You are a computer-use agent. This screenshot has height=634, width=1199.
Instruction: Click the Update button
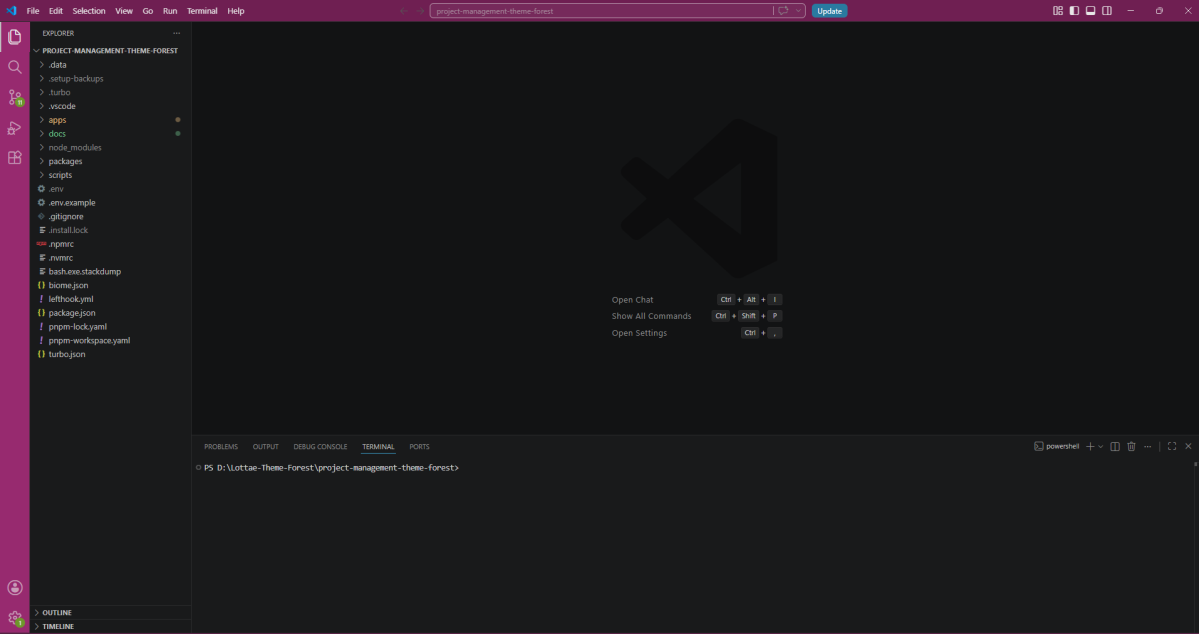(x=830, y=11)
